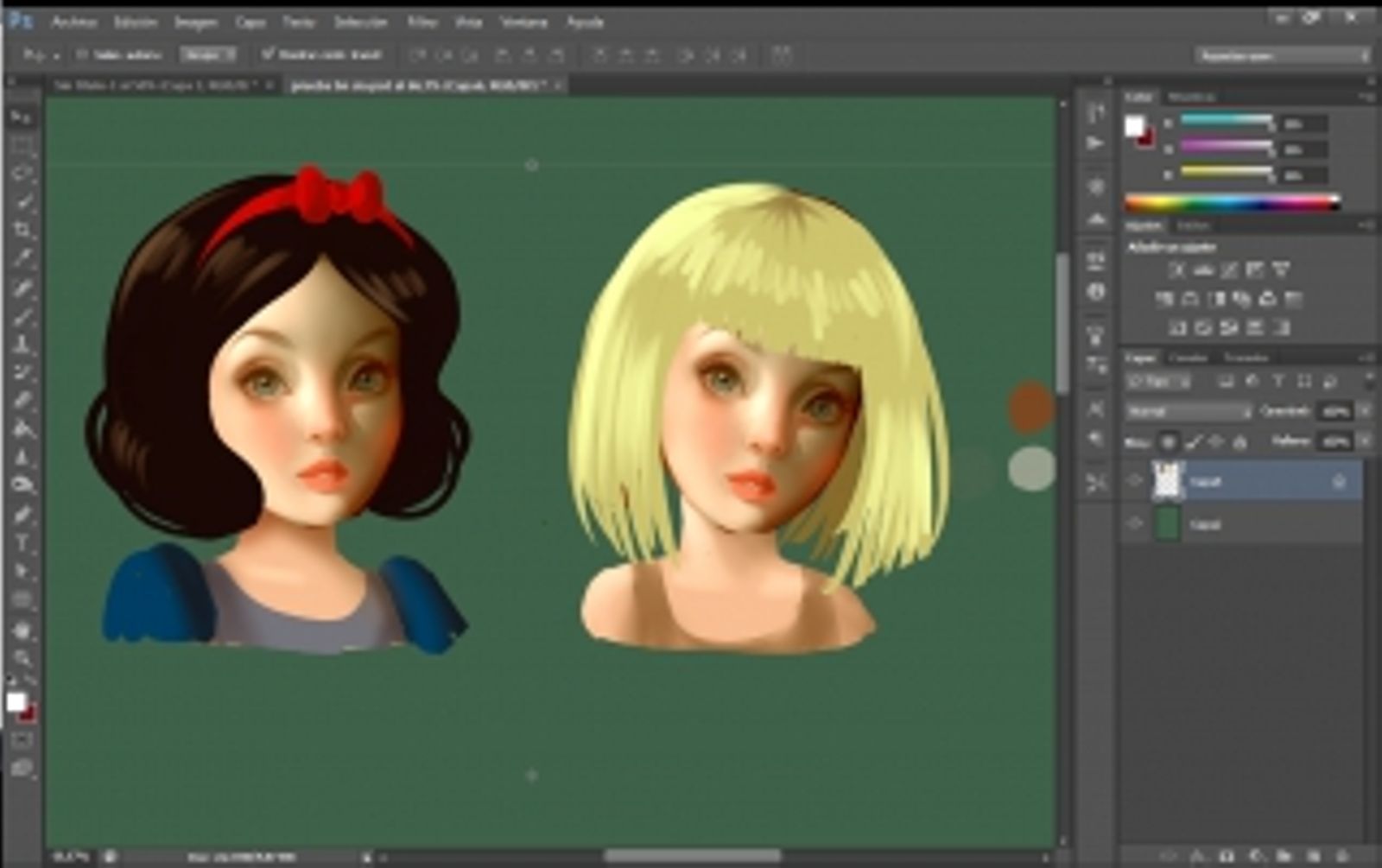The width and height of the screenshot is (1382, 868).
Task: Choose the Horizontal Type tool
Action: [22, 543]
